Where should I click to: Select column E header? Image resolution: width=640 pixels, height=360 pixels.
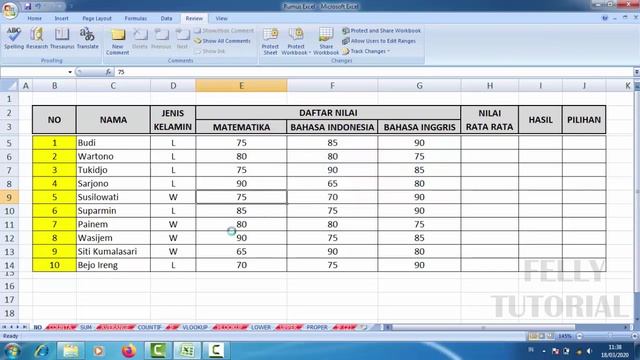tap(241, 86)
